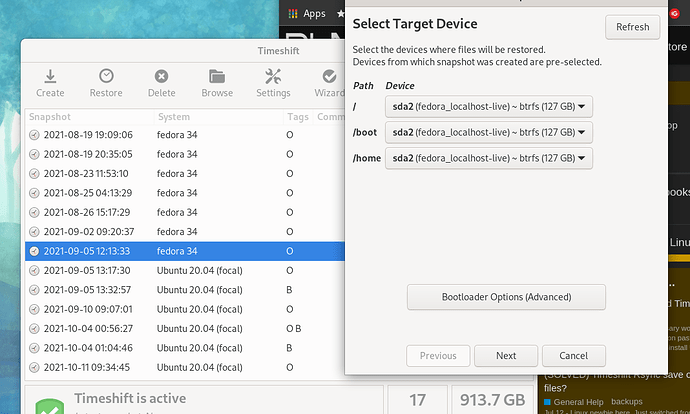Click snapshot icon for 2021-10-04 00:56:27

coord(34,328)
